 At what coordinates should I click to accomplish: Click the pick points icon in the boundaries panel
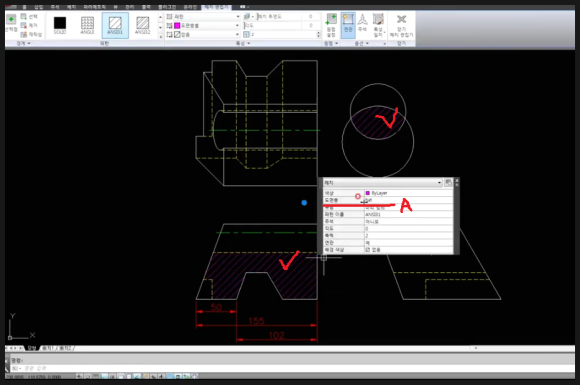(11, 23)
